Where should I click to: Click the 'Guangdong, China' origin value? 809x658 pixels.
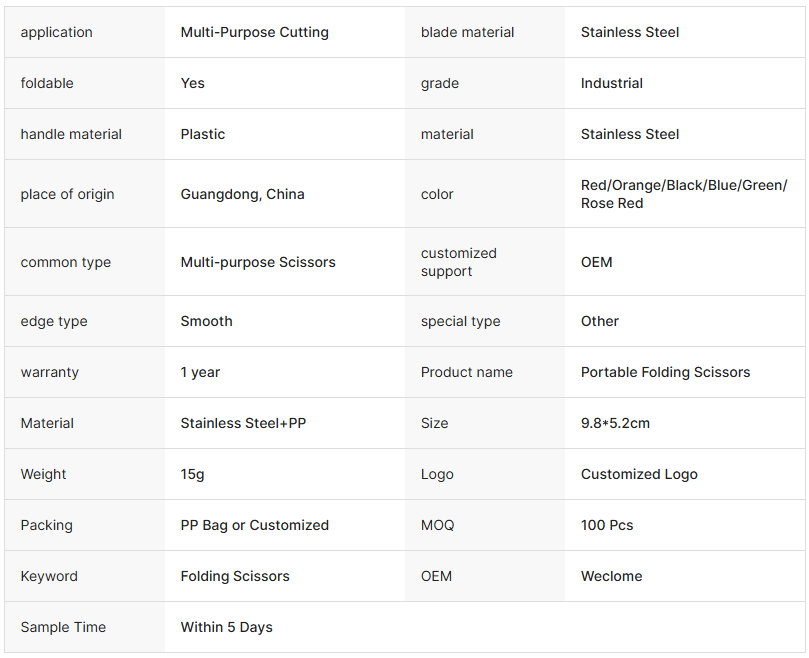(x=242, y=194)
